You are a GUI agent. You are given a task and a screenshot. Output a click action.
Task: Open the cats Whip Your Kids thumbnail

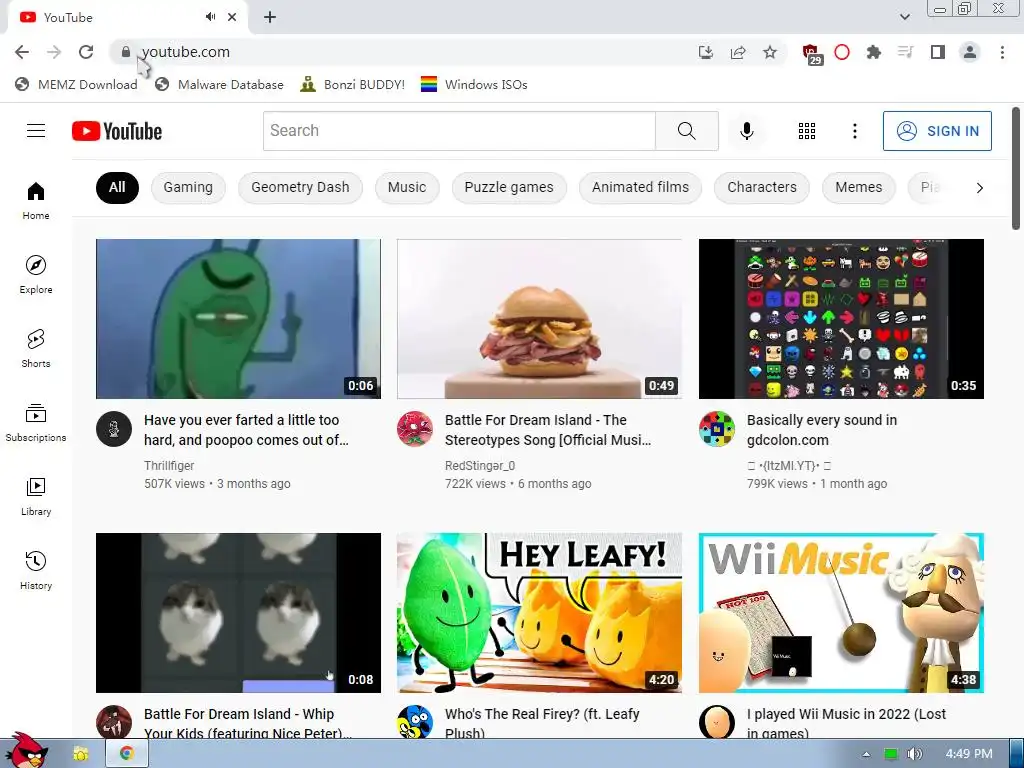238,613
